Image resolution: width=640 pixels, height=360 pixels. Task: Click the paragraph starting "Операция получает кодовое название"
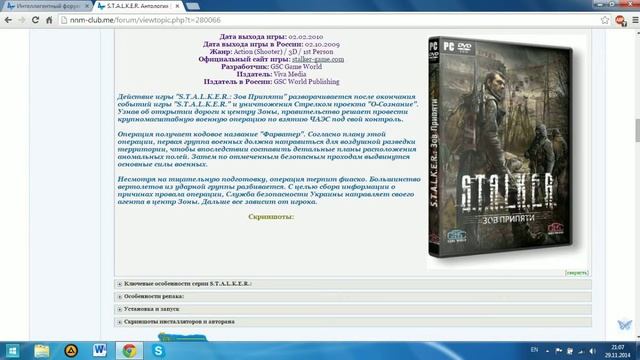(x=267, y=149)
